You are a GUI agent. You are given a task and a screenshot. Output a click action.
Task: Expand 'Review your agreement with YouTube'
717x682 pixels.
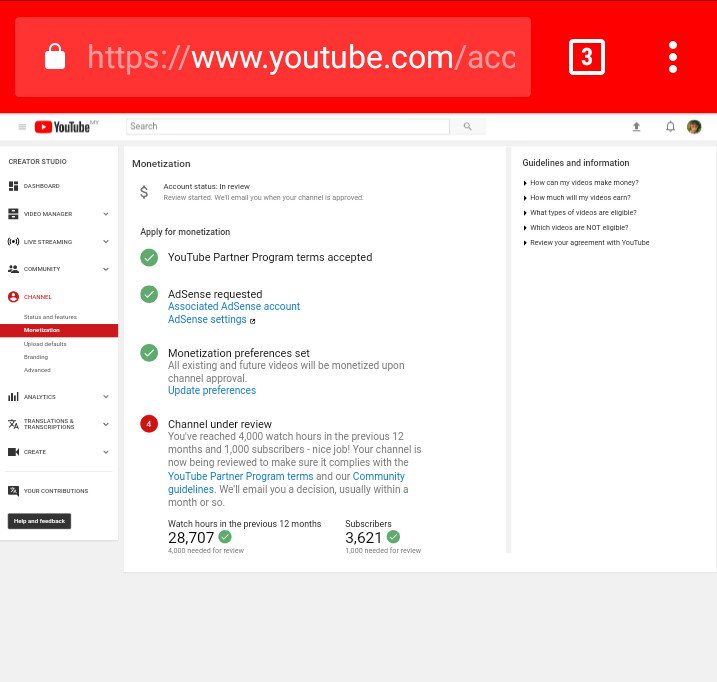586,243
